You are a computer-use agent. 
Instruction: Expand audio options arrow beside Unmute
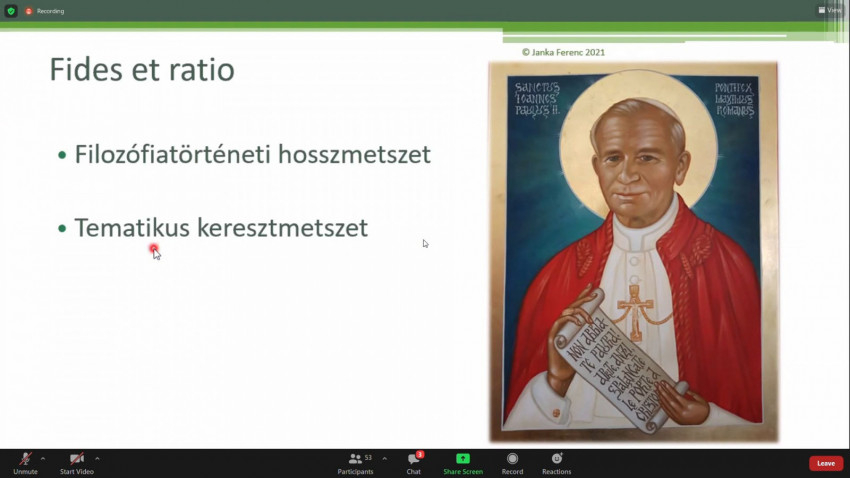click(43, 458)
